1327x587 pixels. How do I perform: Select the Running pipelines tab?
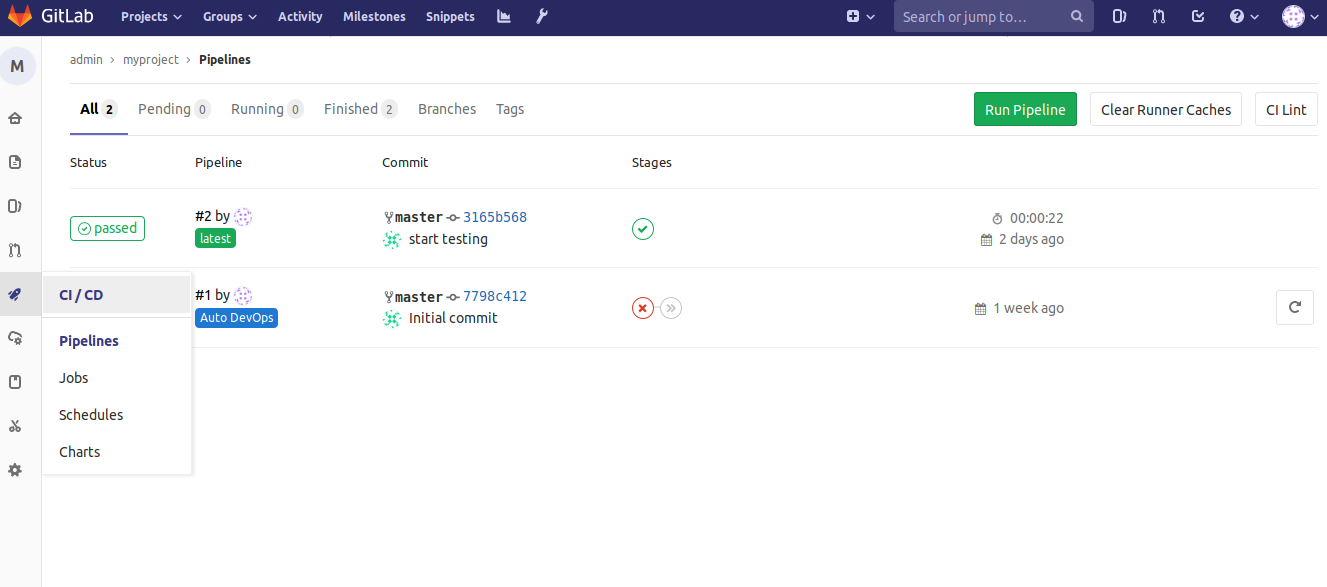[x=267, y=109]
